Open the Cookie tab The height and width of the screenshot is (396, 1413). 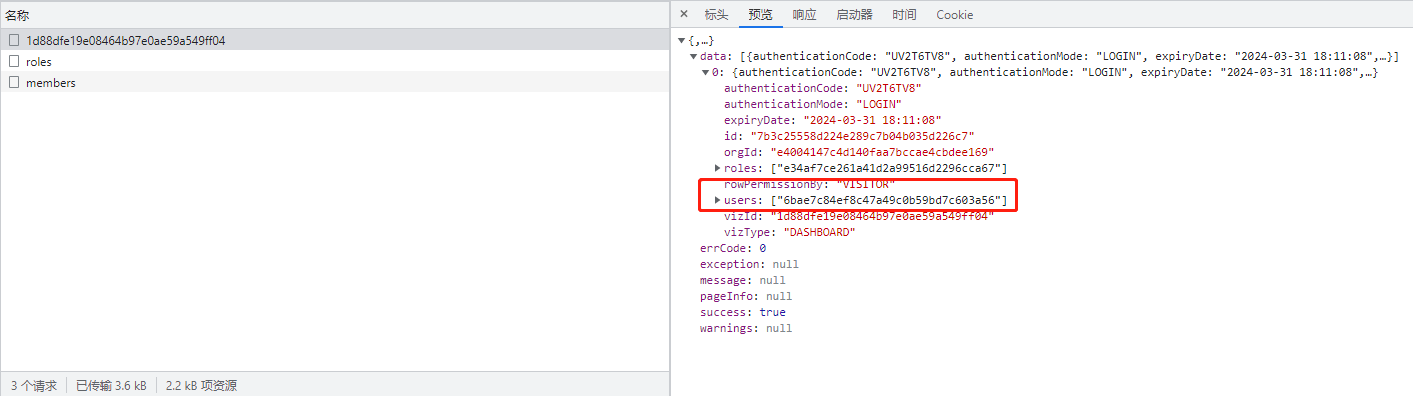[954, 15]
